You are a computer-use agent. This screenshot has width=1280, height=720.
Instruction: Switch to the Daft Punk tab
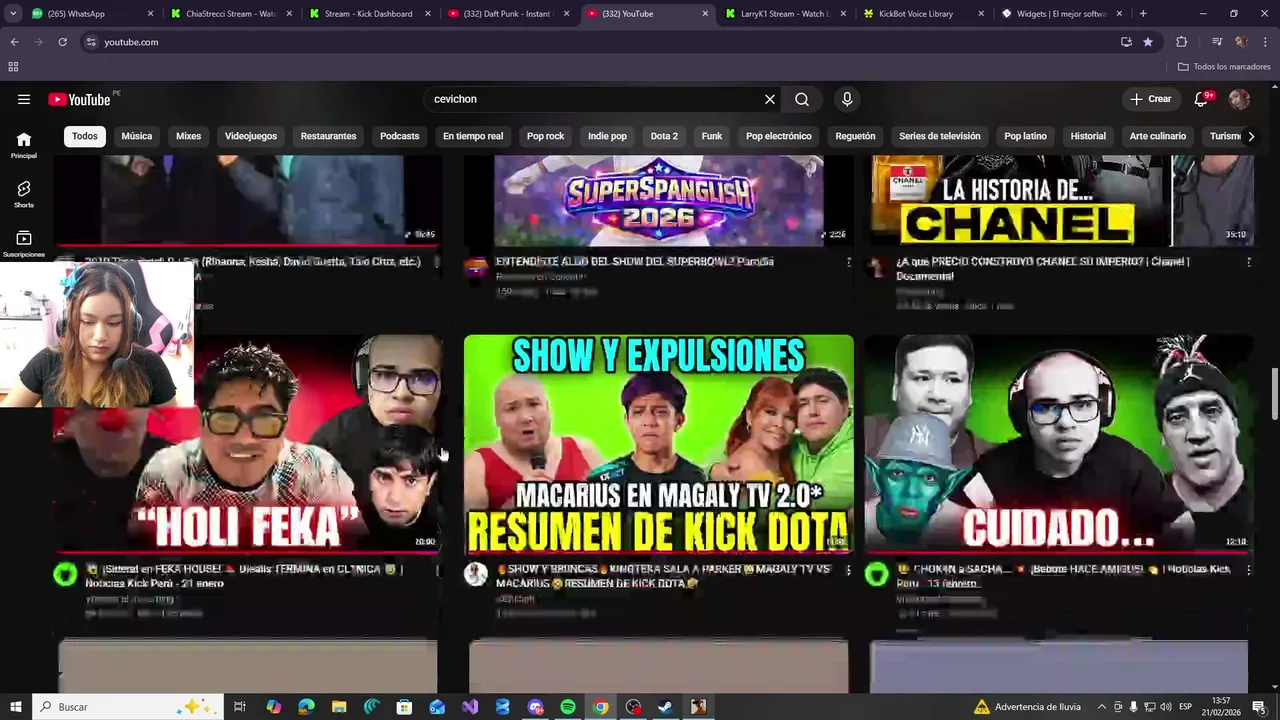click(508, 14)
